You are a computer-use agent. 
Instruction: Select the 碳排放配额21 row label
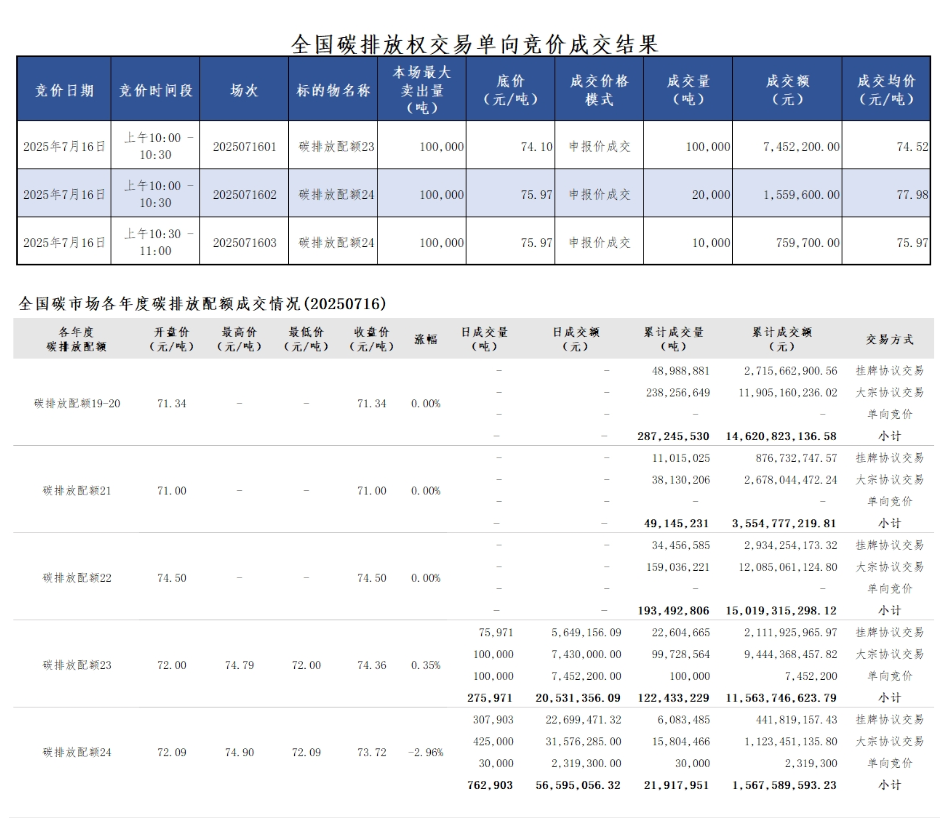click(77, 491)
